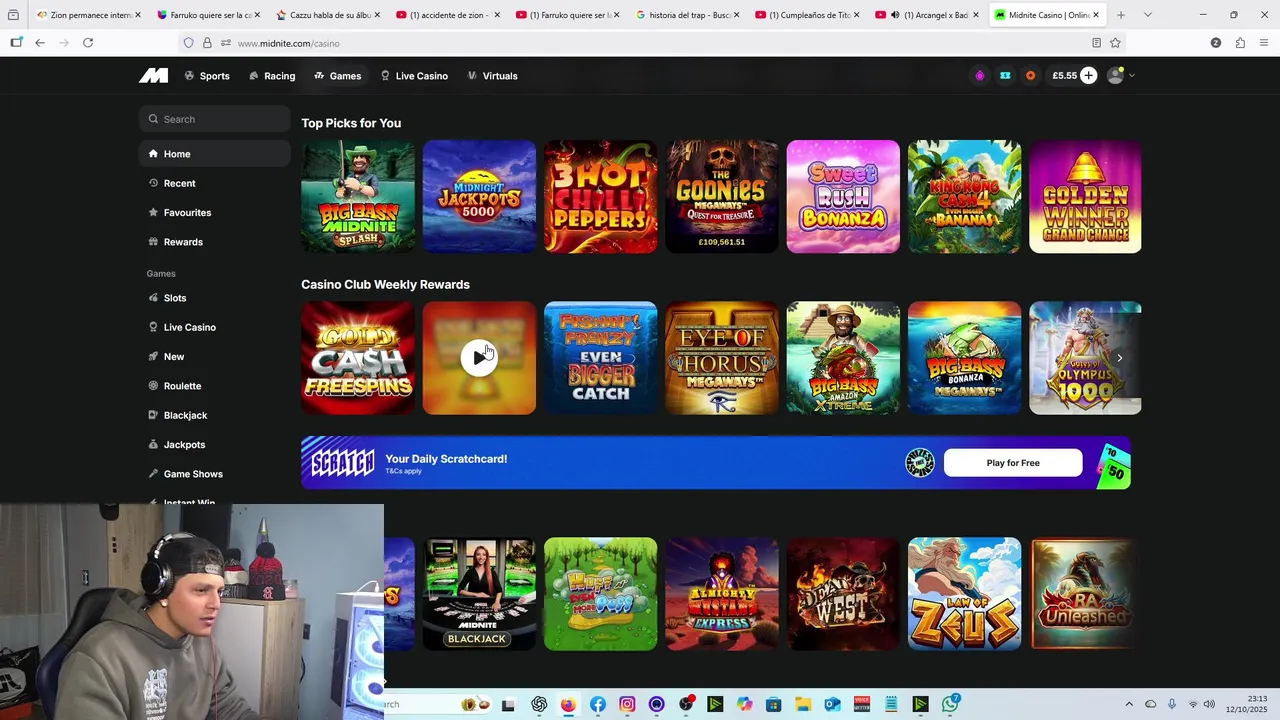1280x720 pixels.
Task: Reload the page in the browser
Action: coord(88,43)
